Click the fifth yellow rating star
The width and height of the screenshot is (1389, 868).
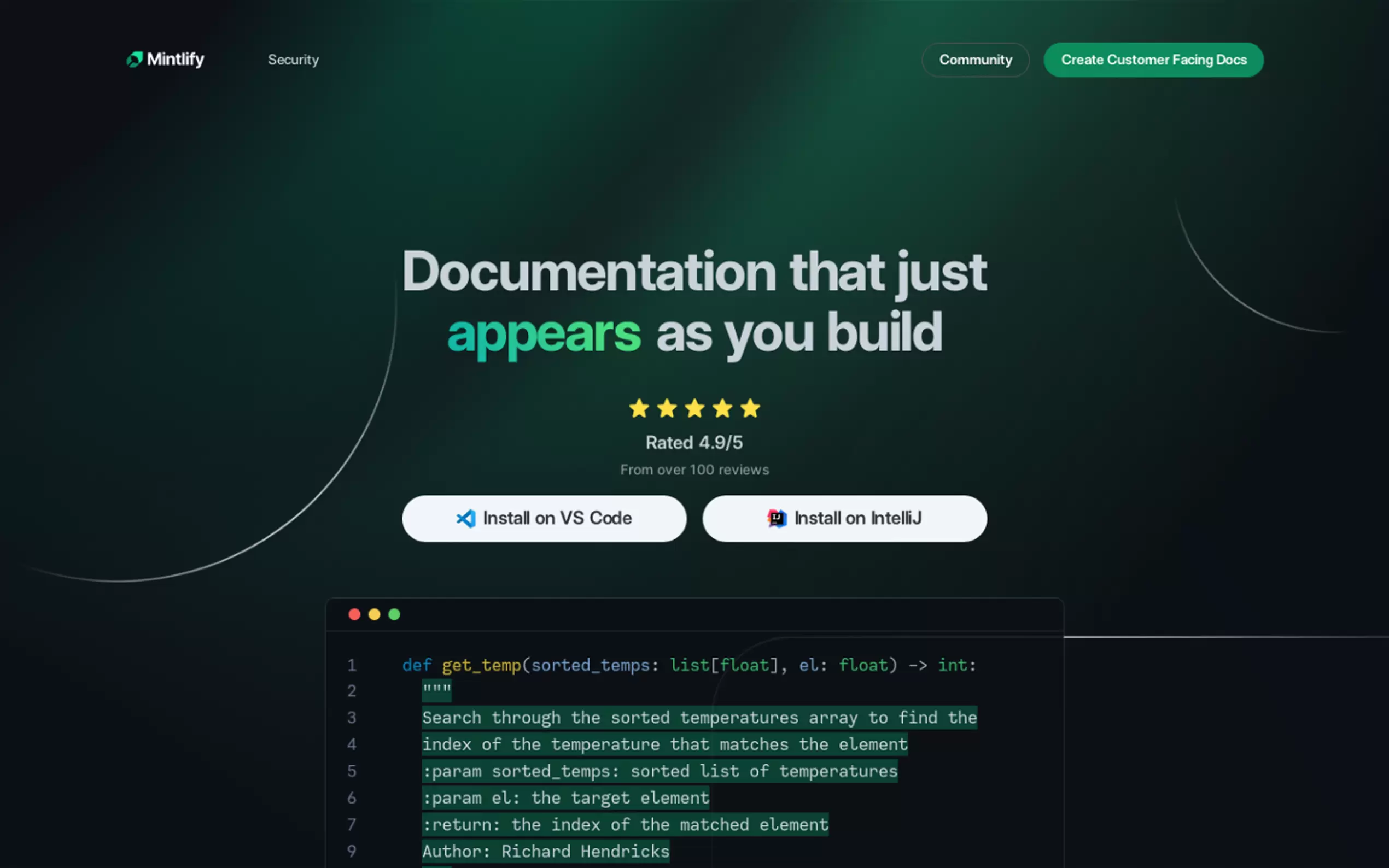click(x=750, y=409)
